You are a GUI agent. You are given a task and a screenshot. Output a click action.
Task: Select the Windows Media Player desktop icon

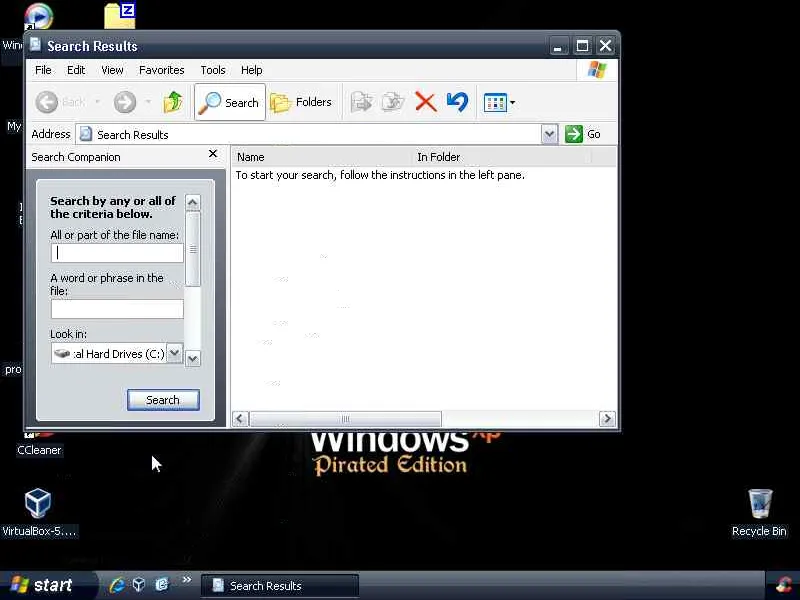click(38, 15)
